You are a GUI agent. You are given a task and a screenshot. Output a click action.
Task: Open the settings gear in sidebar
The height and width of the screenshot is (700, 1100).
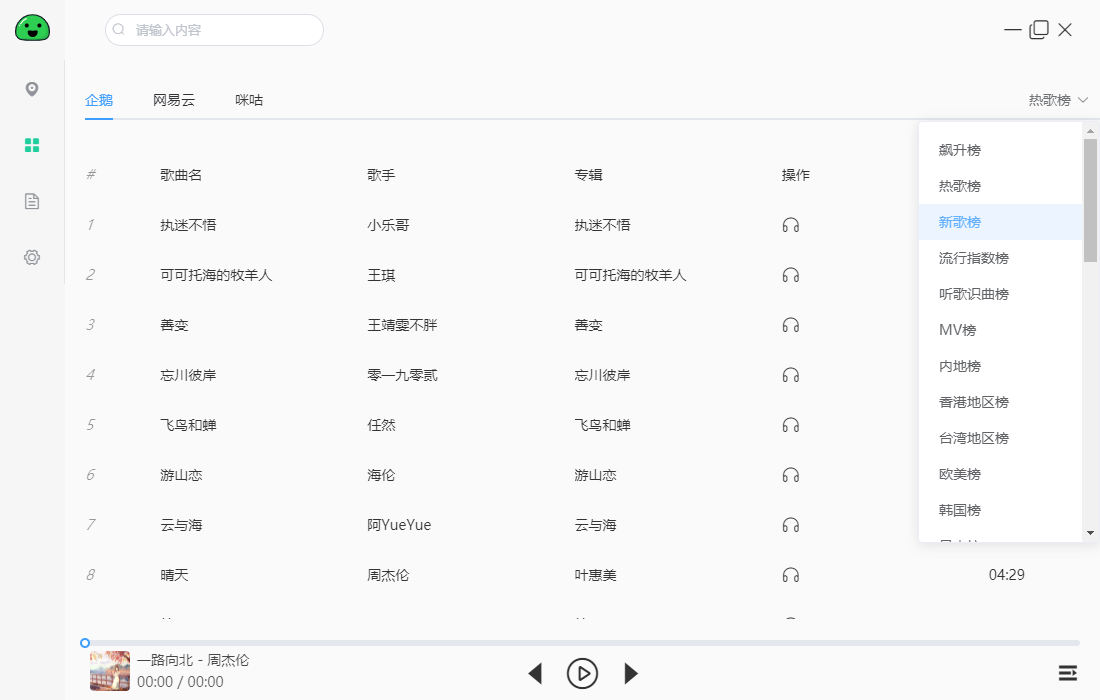click(32, 257)
